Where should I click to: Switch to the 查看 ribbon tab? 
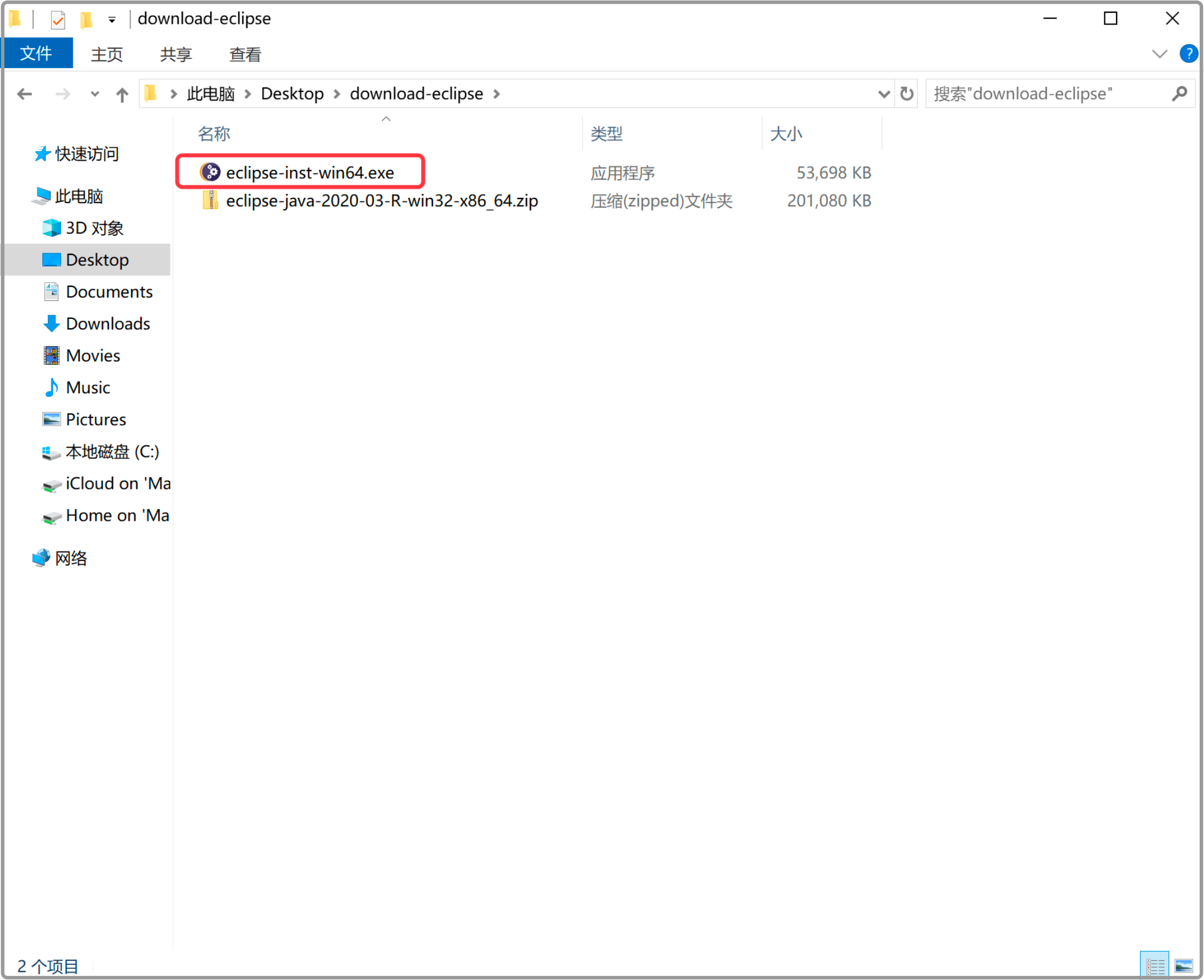click(245, 54)
